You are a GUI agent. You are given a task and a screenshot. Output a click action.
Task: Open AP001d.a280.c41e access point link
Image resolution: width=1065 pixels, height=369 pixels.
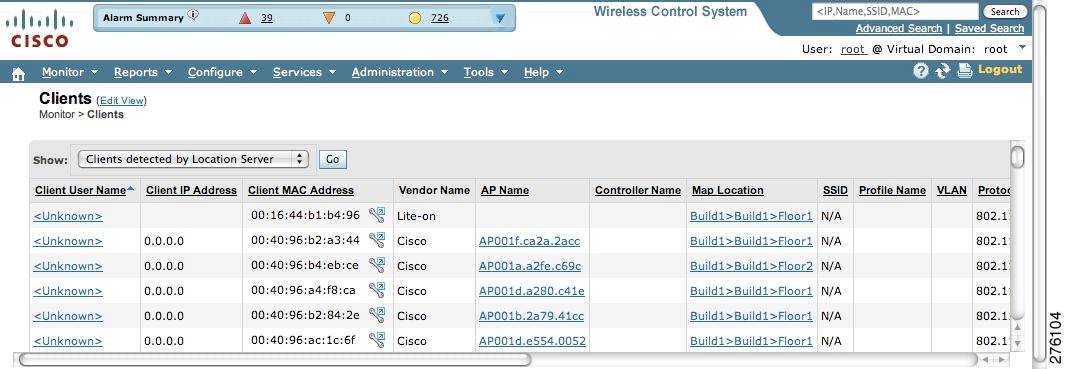pyautogui.click(x=532, y=292)
